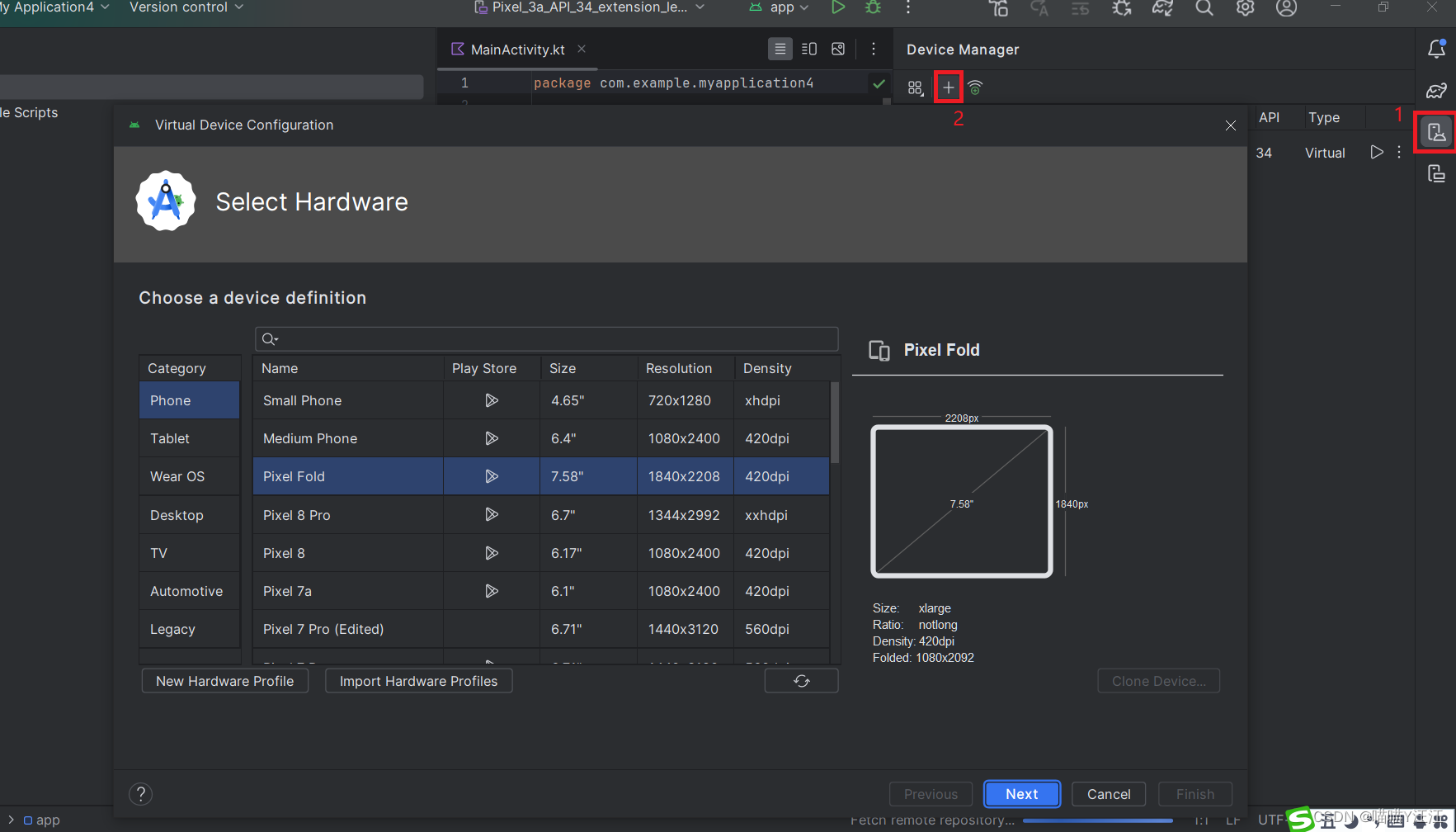The width and height of the screenshot is (1456, 832).
Task: Select TV category
Action: click(x=190, y=553)
